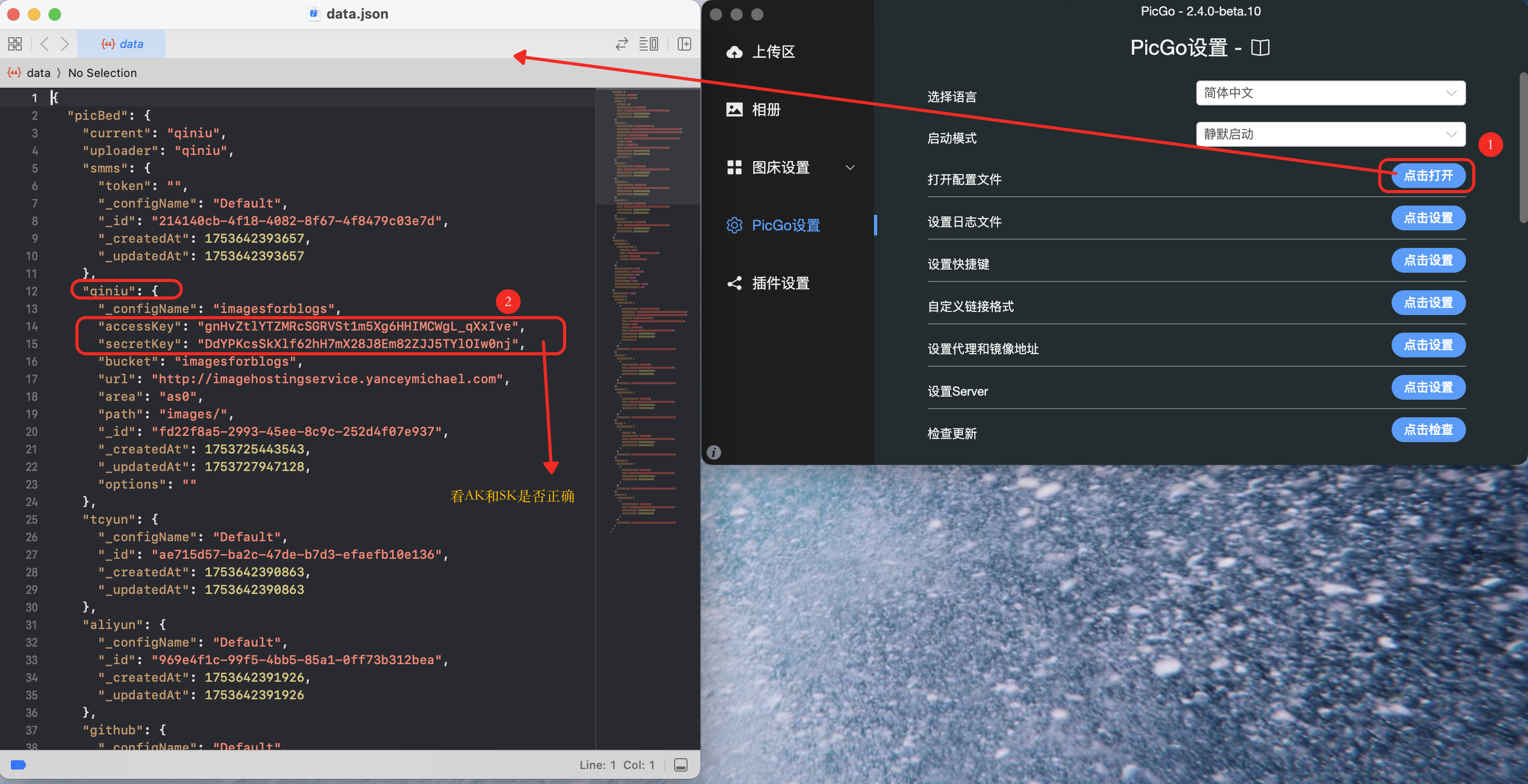The width and height of the screenshot is (1528, 784).
Task: Click the "qiniu" key on line 12
Action: (109, 291)
